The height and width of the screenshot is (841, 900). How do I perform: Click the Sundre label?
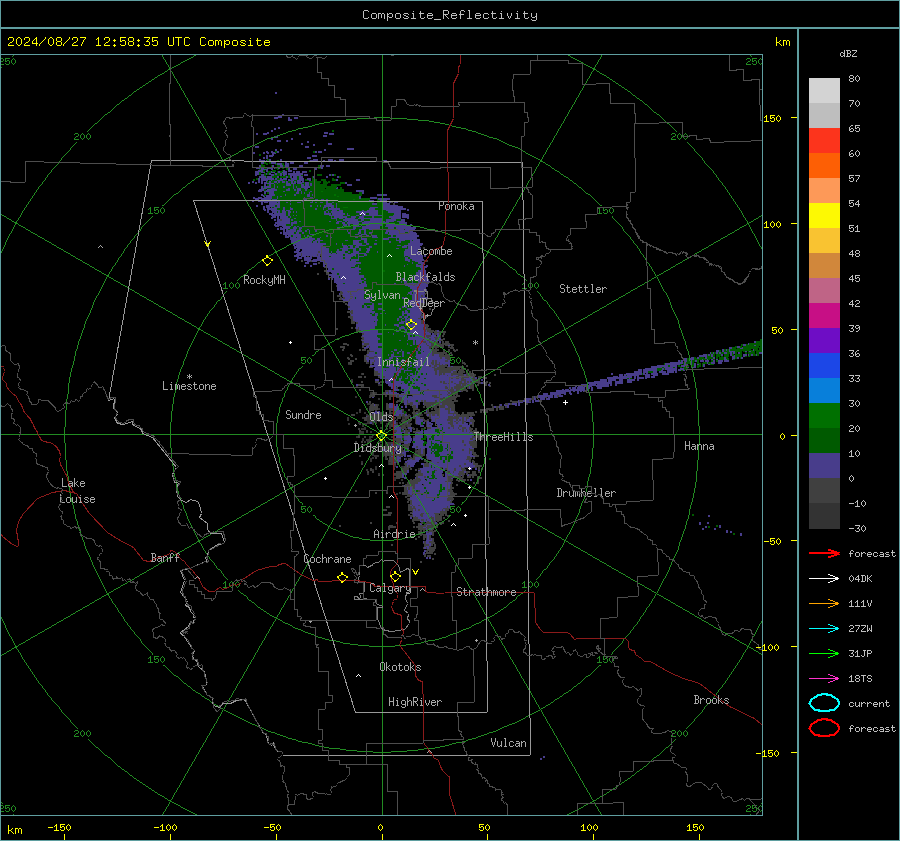click(303, 414)
